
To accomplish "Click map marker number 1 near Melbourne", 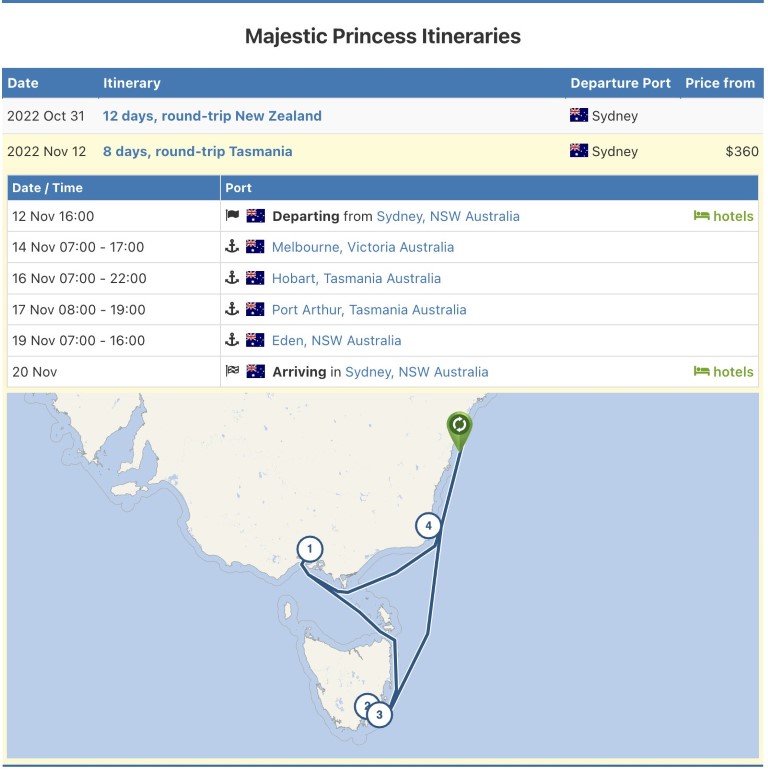I will 310,549.
